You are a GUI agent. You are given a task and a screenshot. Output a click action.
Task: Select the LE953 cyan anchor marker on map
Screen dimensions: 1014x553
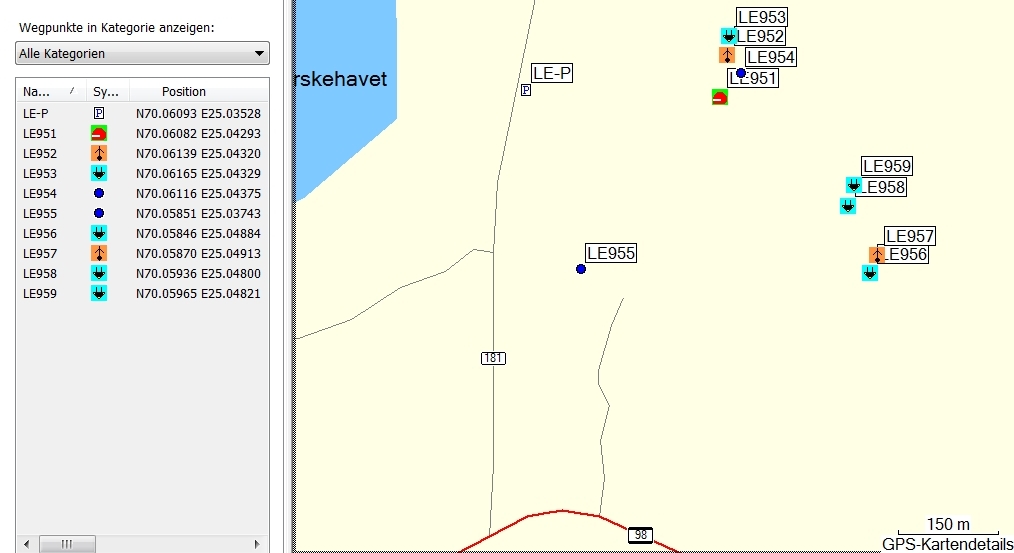[x=729, y=36]
